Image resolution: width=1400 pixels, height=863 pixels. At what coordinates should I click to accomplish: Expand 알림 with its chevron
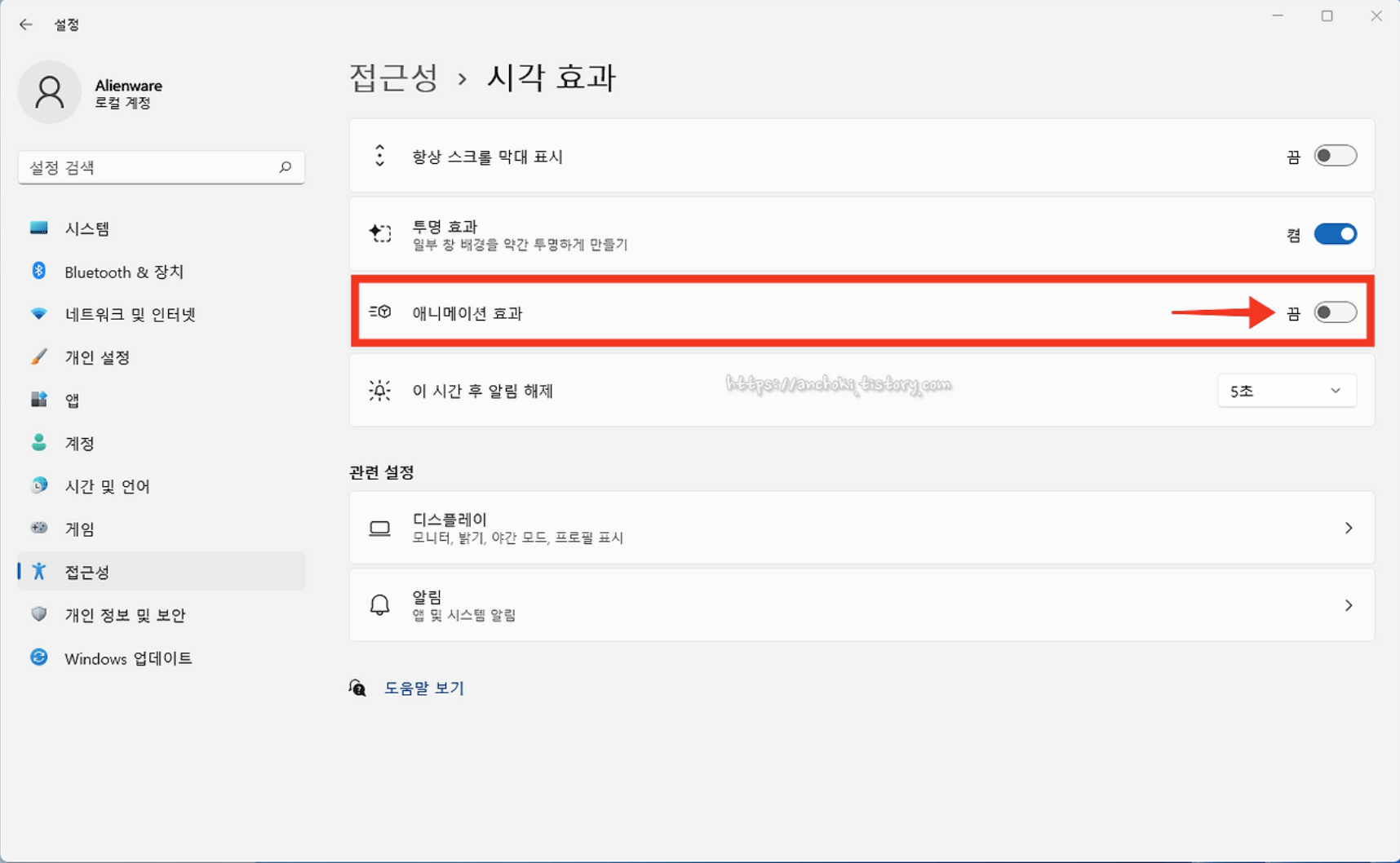1349,605
